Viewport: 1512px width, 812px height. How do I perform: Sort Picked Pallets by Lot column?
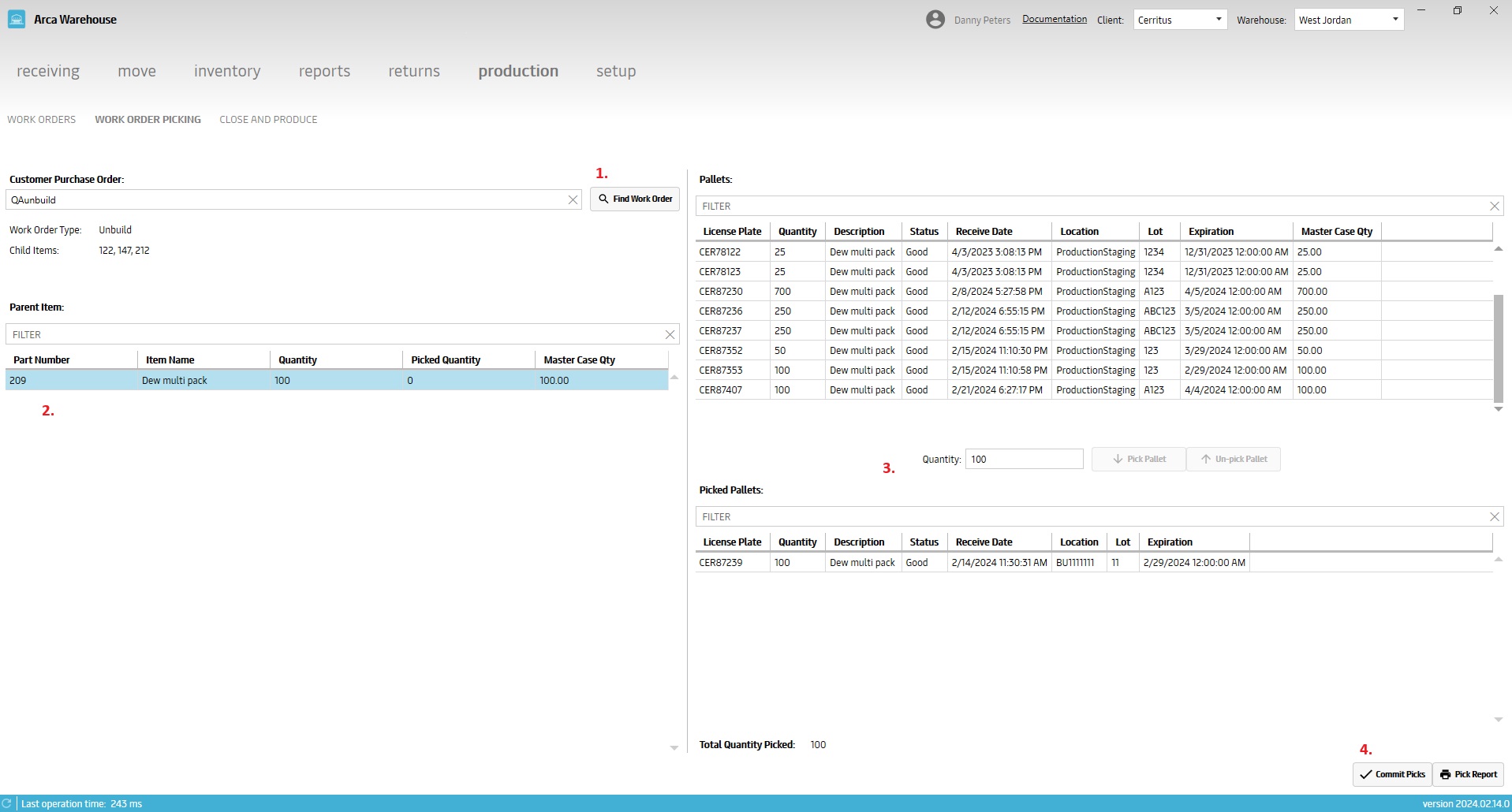coord(1122,542)
